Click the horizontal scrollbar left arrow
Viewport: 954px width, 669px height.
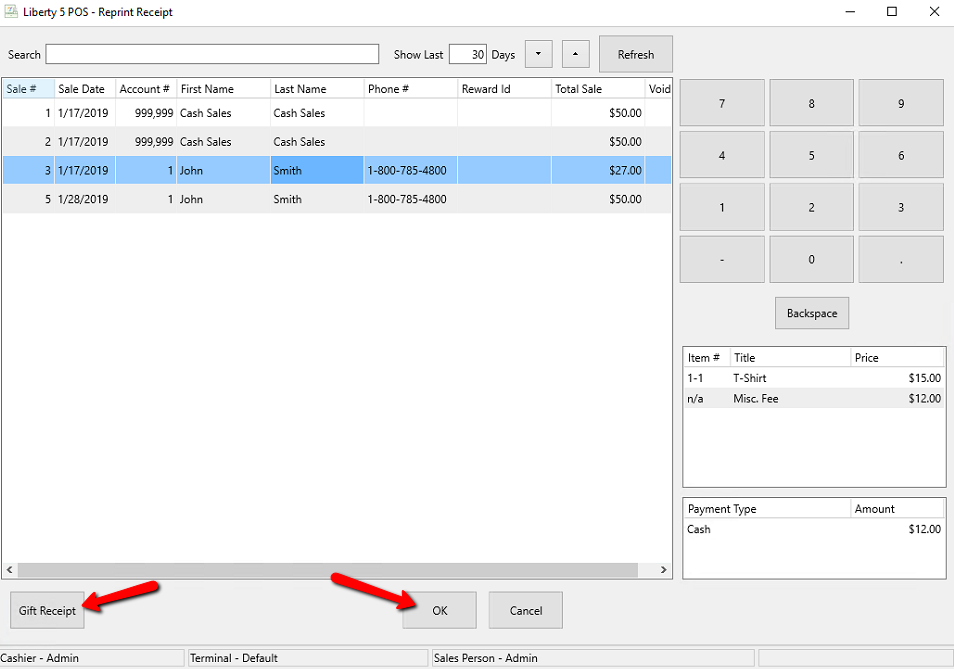pyautogui.click(x=9, y=570)
